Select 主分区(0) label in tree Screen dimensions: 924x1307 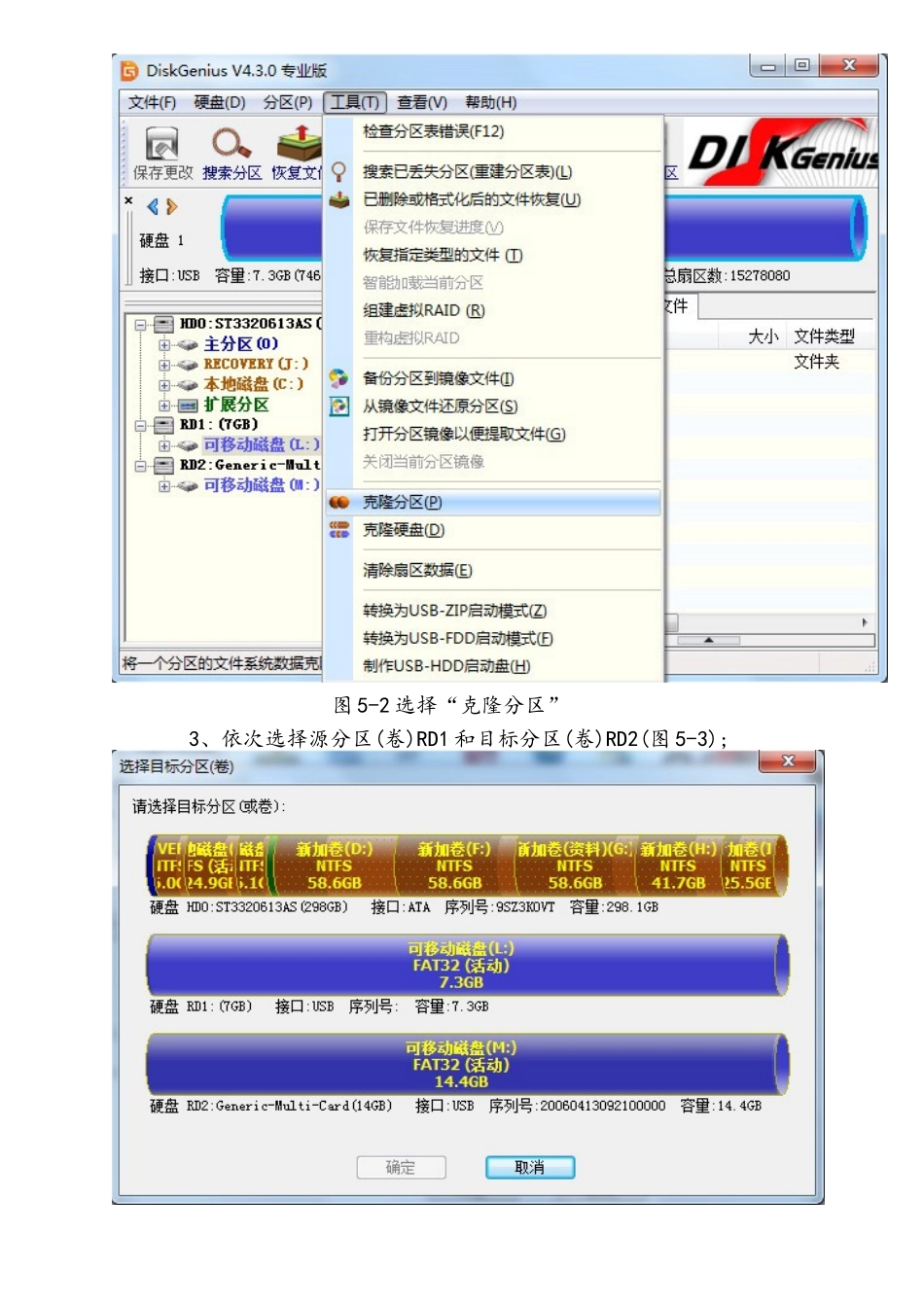[240, 344]
